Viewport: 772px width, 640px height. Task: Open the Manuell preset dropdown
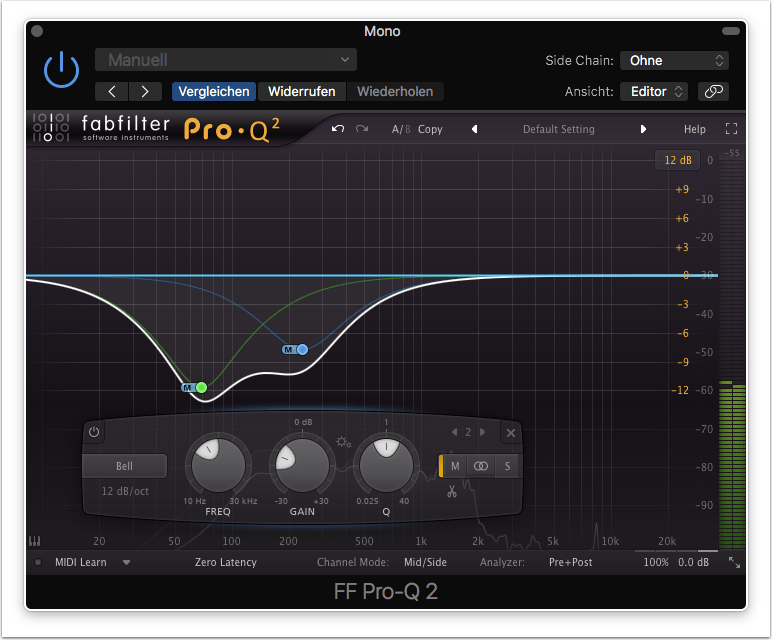click(x=226, y=60)
